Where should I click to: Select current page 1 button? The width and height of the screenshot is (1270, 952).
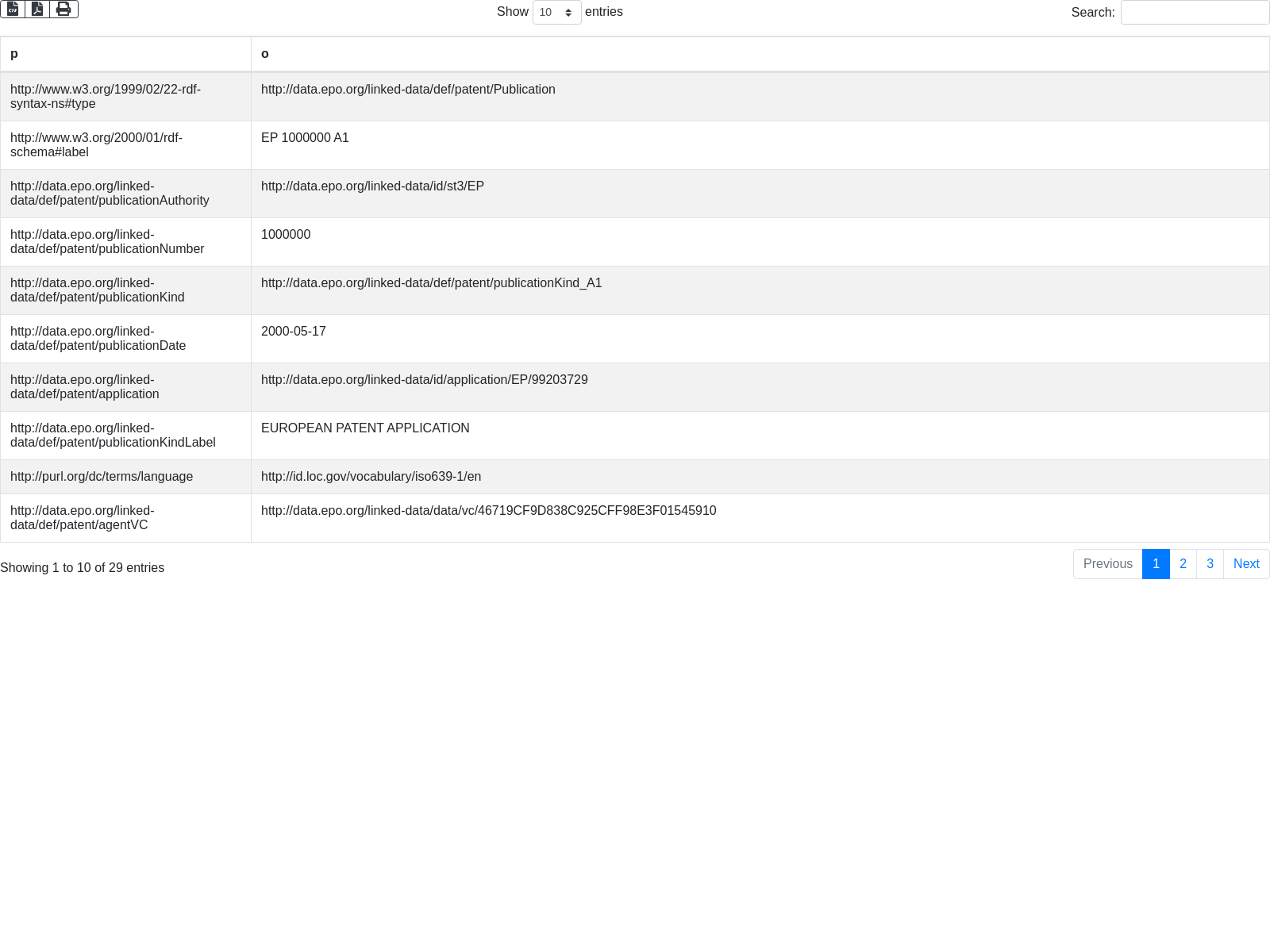tap(1156, 564)
